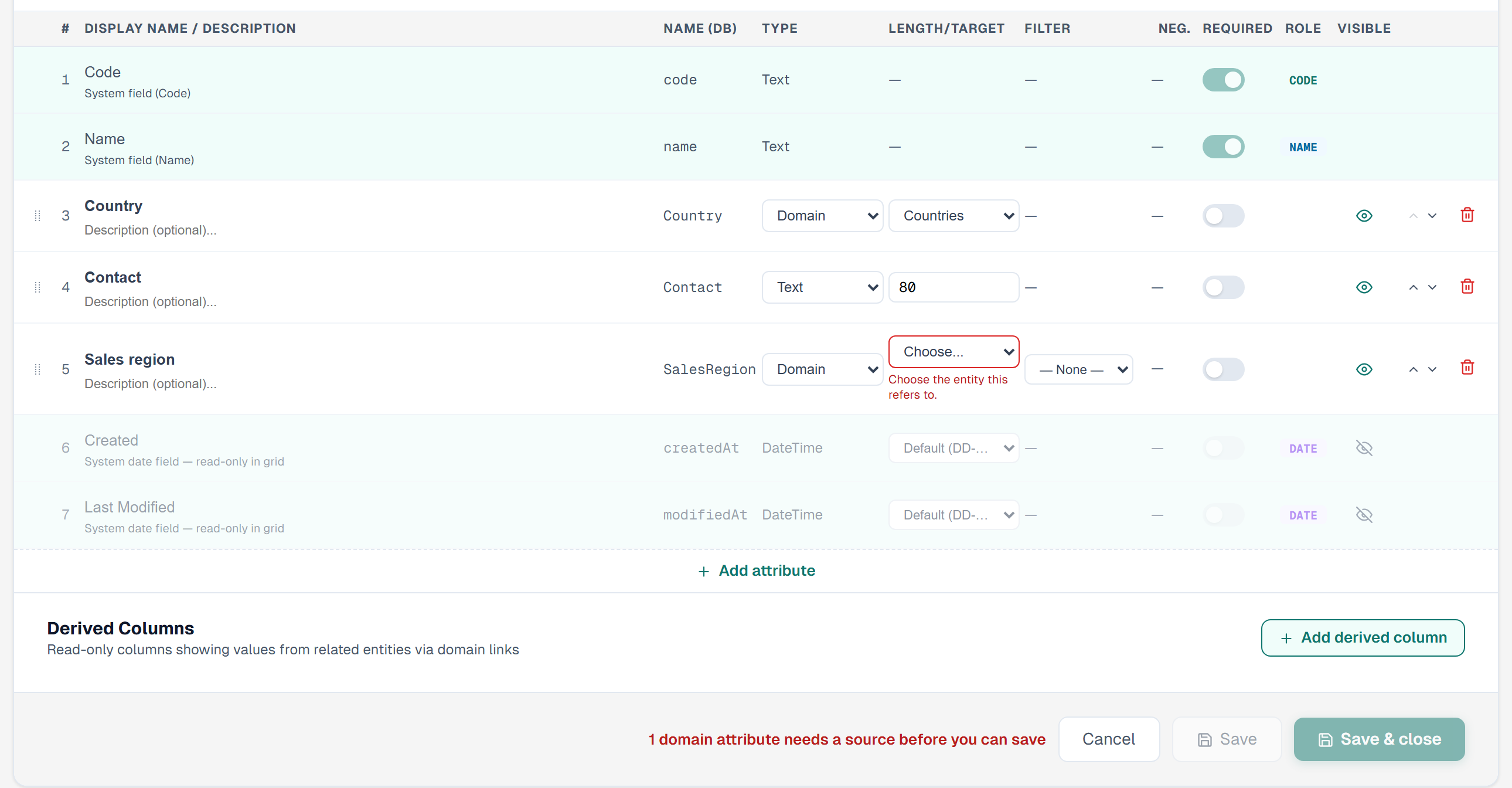Enable Required for Sales region
Image resolution: width=1512 pixels, height=788 pixels.
(x=1223, y=369)
